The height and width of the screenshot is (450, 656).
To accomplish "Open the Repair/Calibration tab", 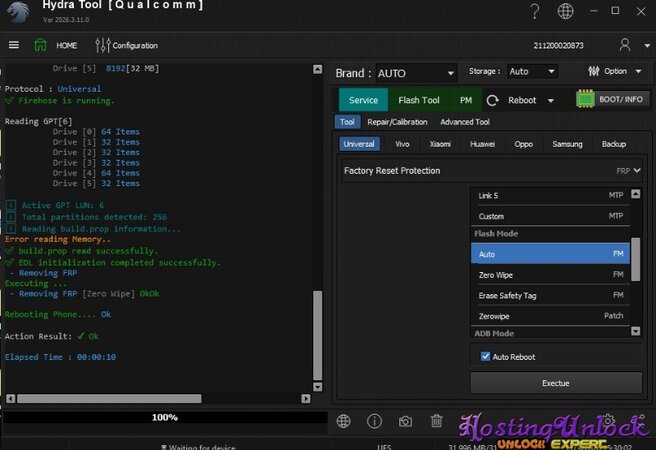I will (x=397, y=122).
